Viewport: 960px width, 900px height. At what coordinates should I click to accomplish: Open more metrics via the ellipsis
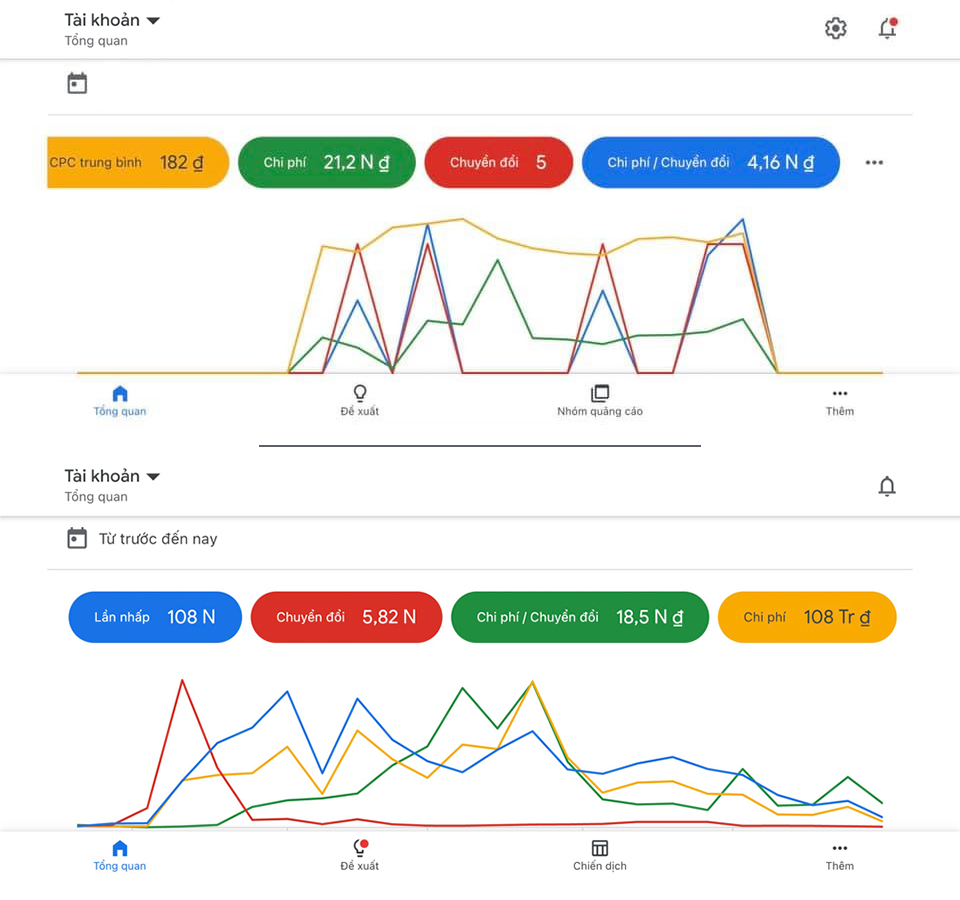874,162
